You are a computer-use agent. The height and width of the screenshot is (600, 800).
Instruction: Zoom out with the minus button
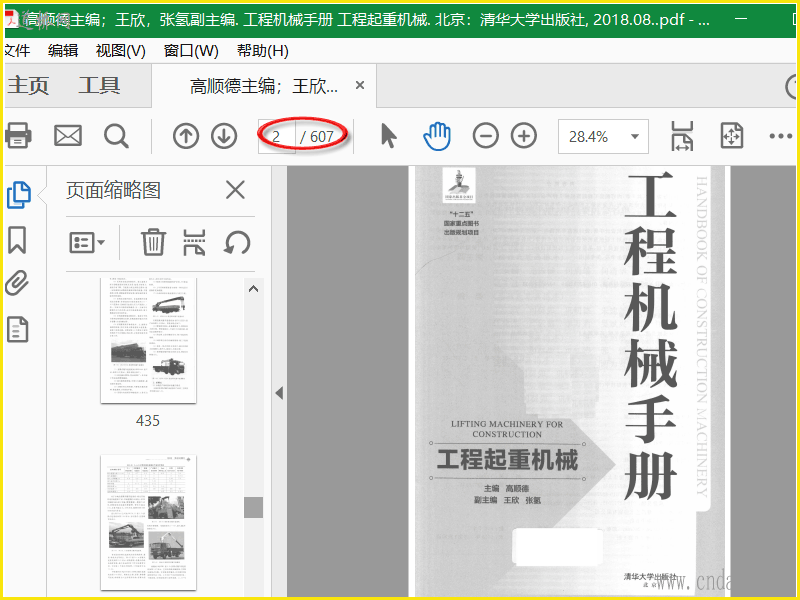(485, 136)
